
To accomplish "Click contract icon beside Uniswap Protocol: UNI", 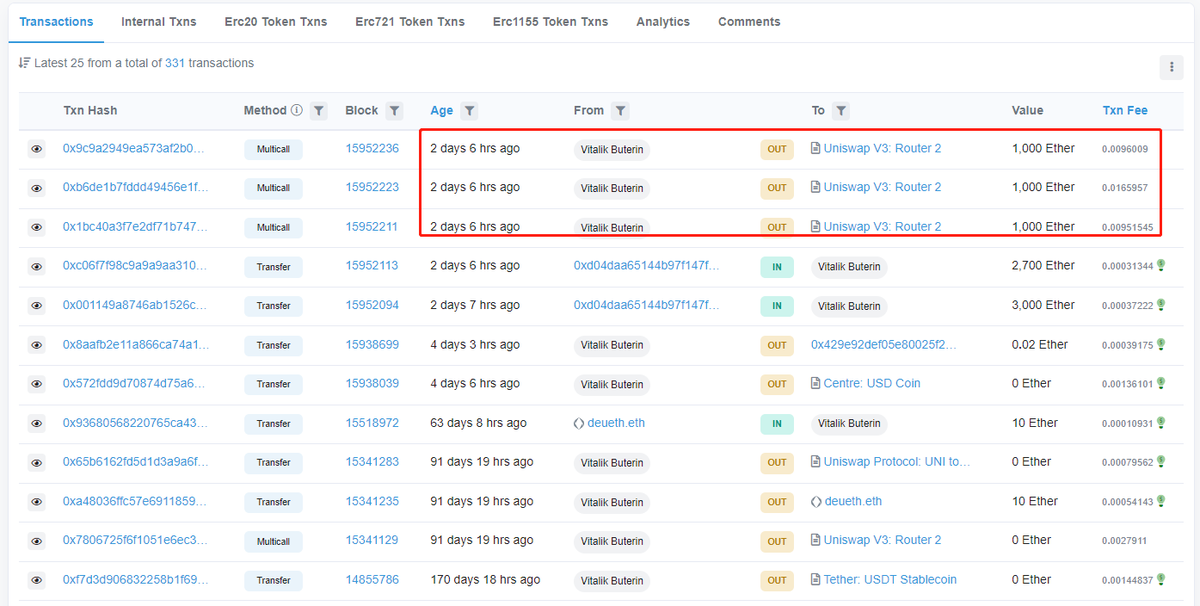I will click(x=817, y=461).
